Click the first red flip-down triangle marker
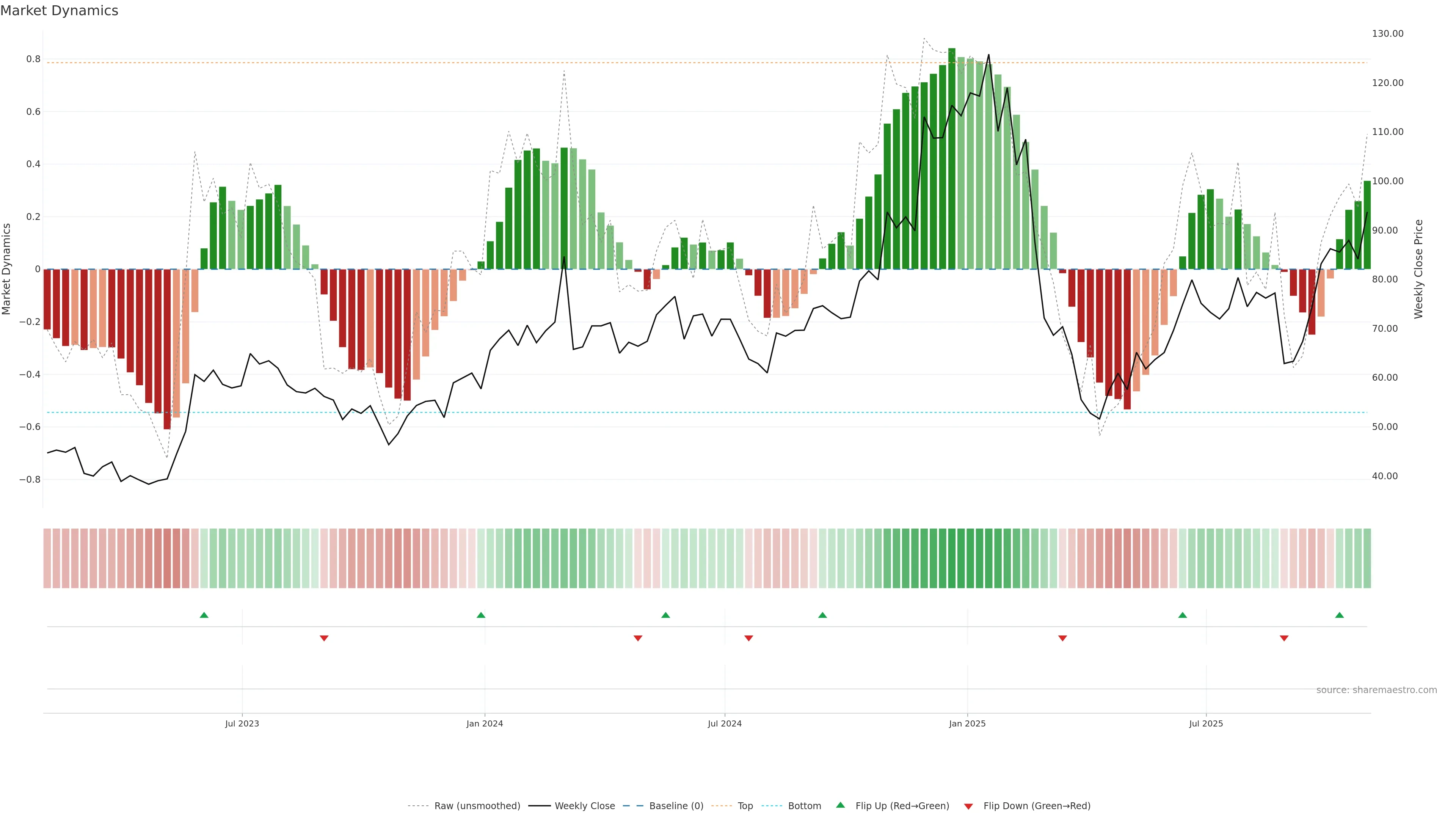The height and width of the screenshot is (819, 1456). point(324,638)
